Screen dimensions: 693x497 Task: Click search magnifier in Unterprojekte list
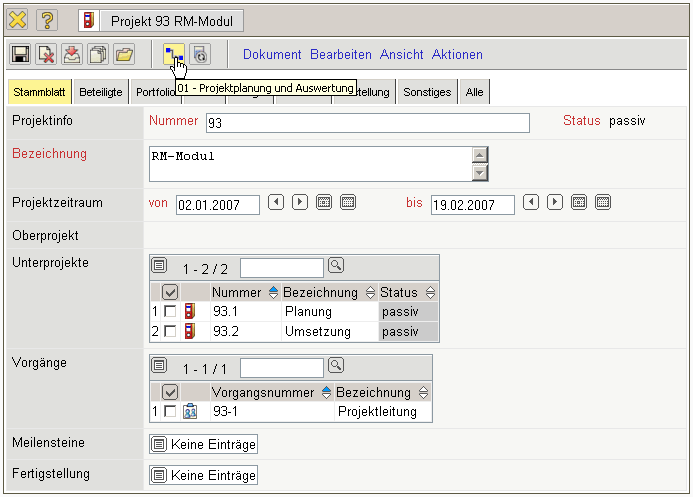pos(336,266)
